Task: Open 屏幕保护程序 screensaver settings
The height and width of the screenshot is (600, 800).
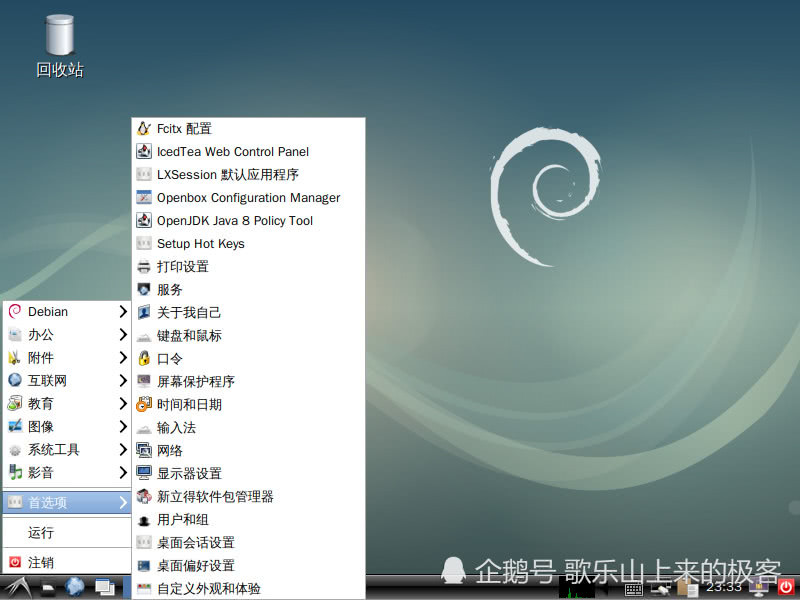Action: coord(248,381)
